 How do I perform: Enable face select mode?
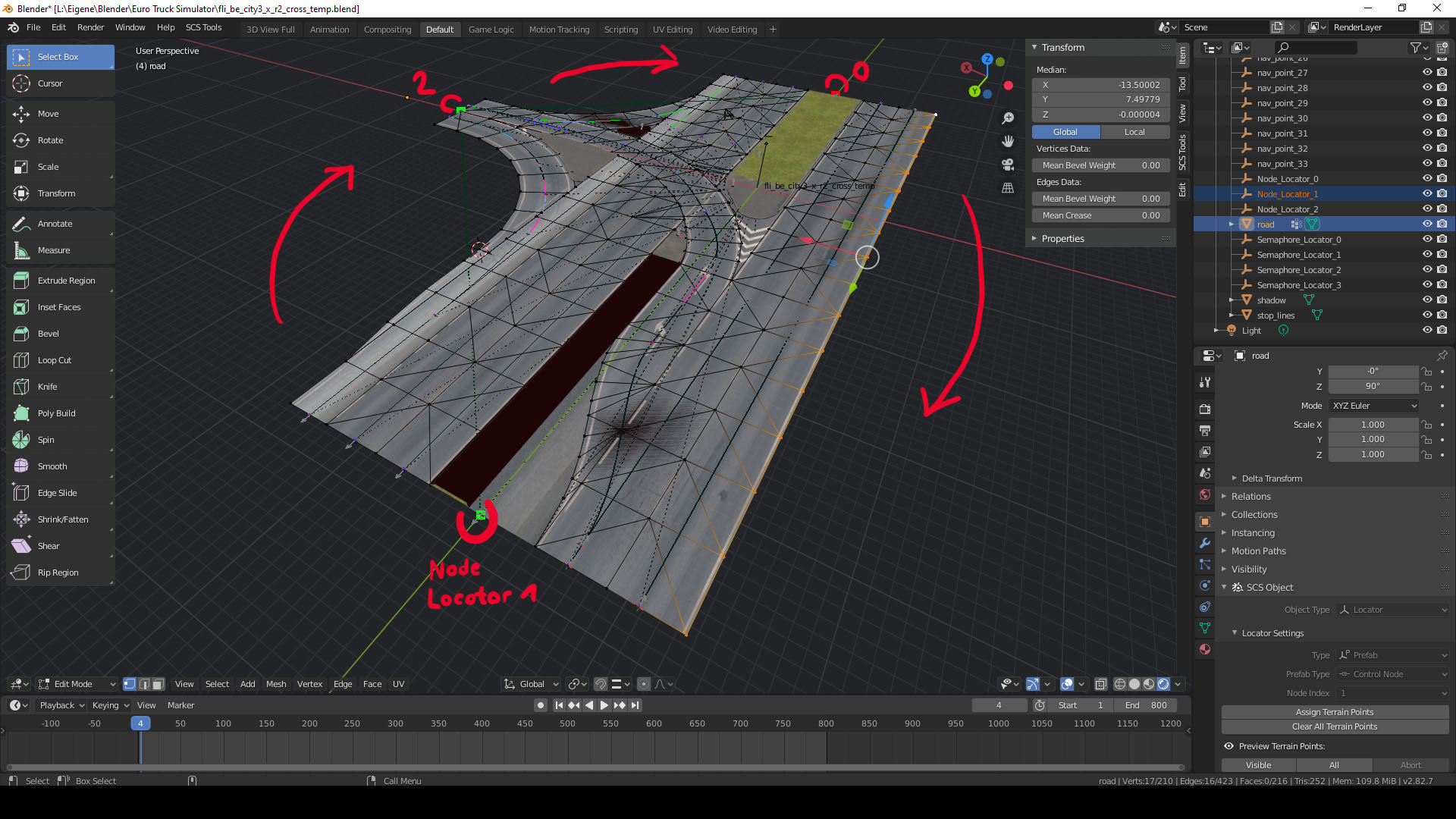(158, 684)
